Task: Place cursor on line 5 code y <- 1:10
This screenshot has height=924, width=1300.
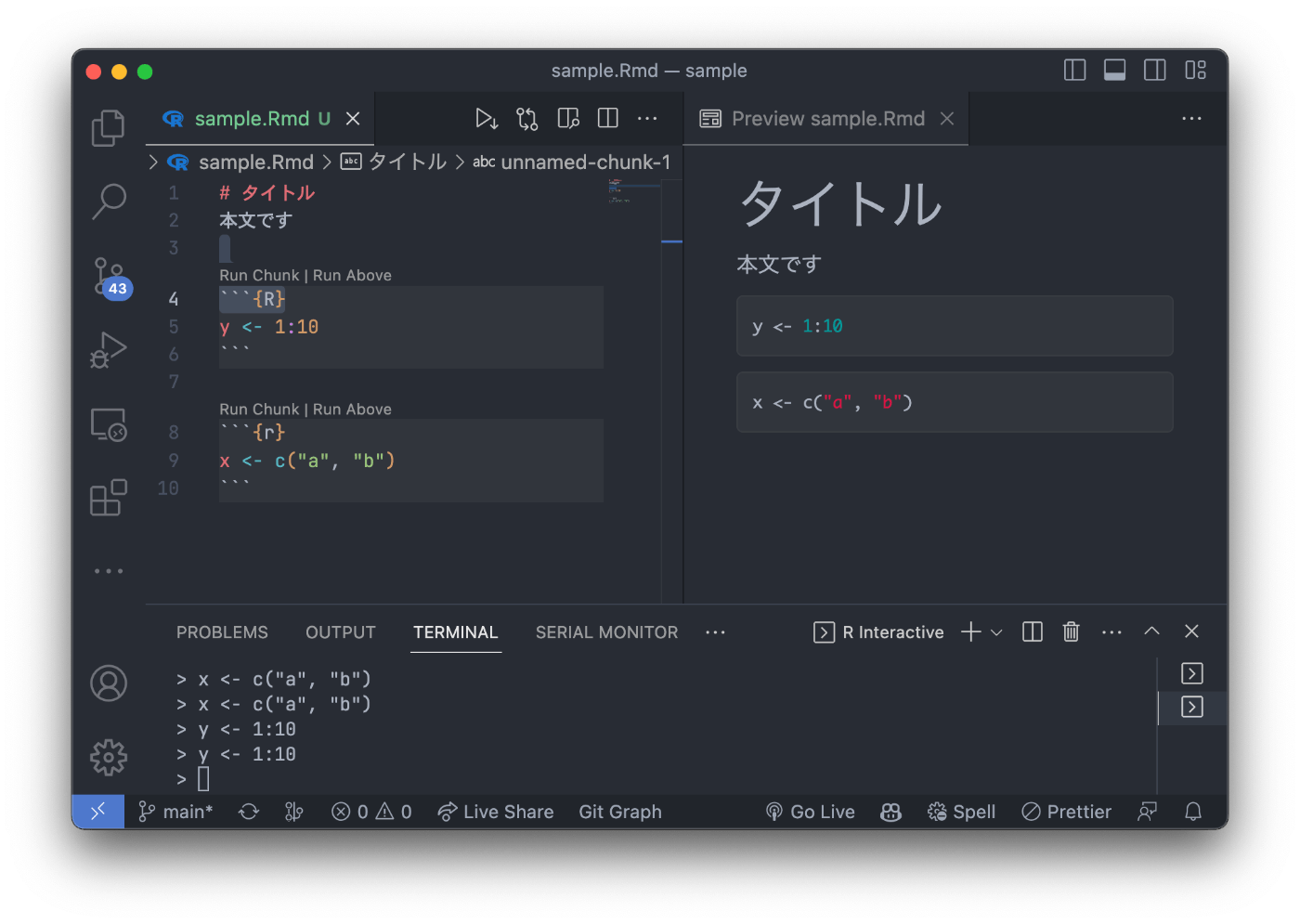Action: pyautogui.click(x=269, y=327)
